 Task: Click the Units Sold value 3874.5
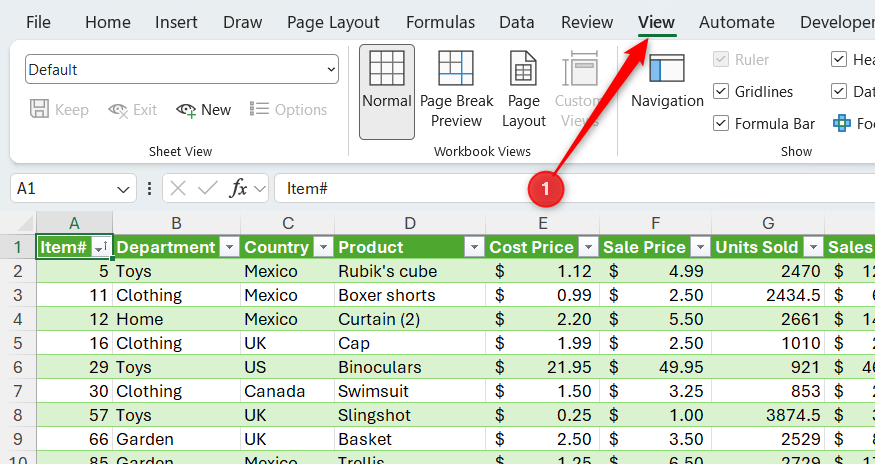[x=768, y=415]
